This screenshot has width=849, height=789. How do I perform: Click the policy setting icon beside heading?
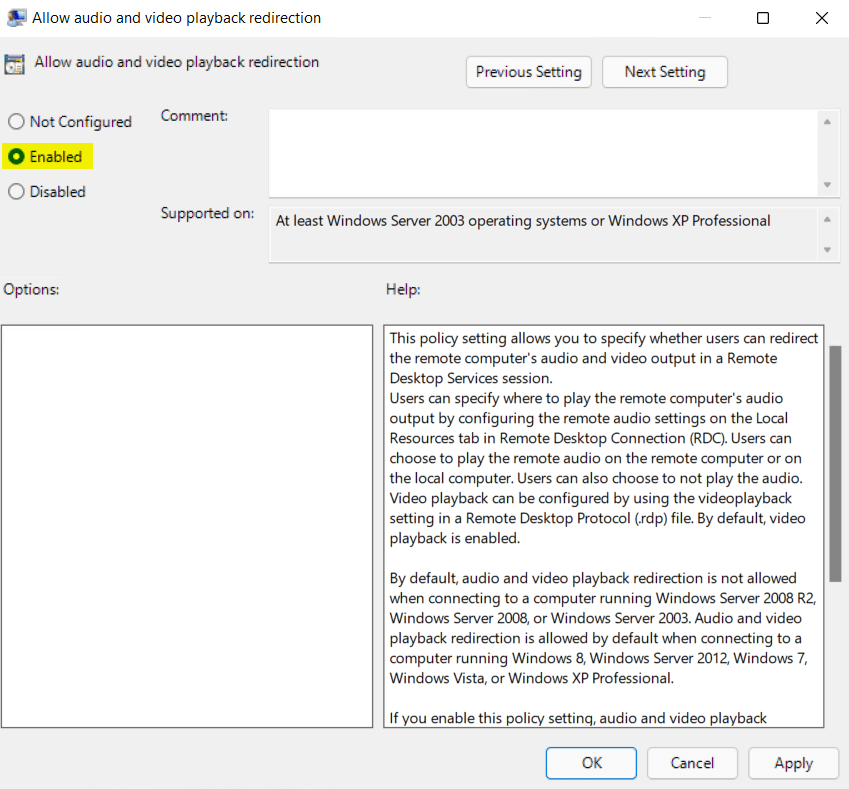tap(15, 64)
